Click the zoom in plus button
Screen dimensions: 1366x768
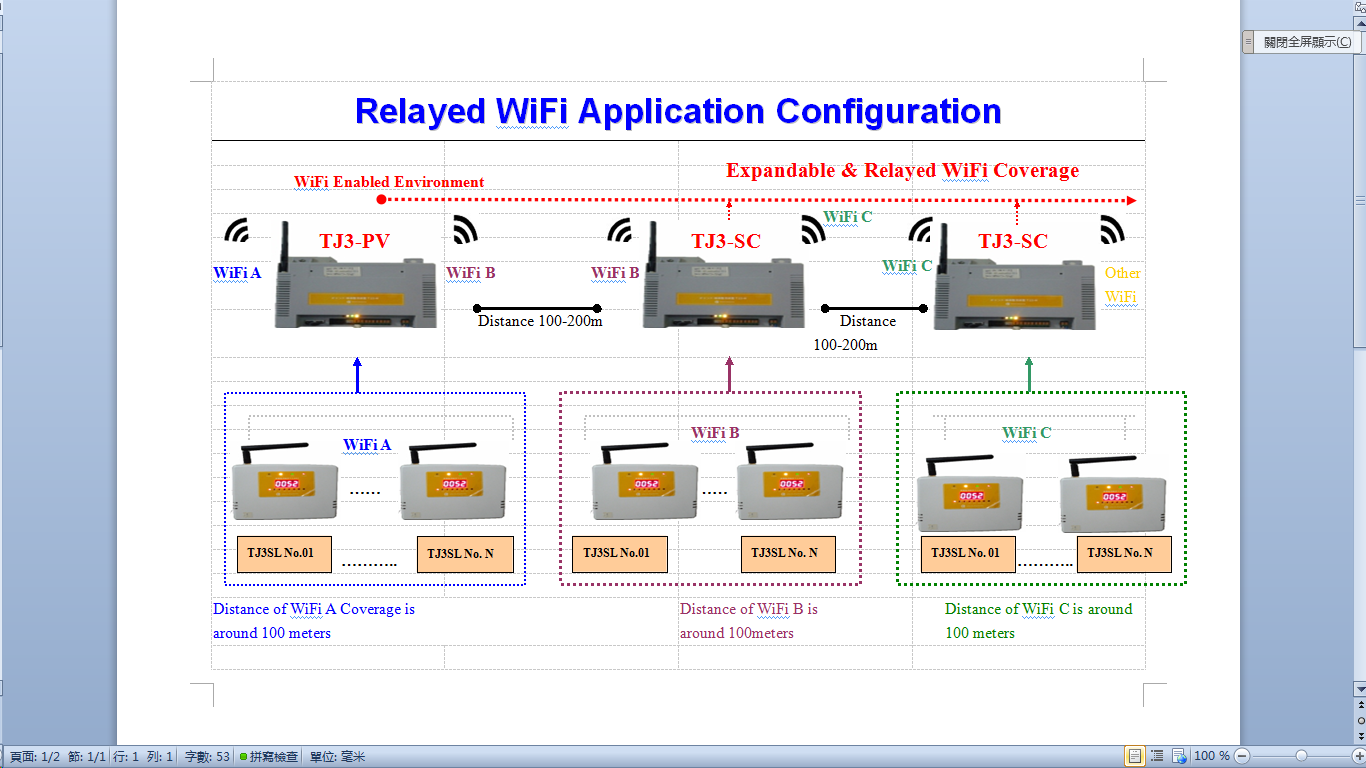pyautogui.click(x=1359, y=756)
